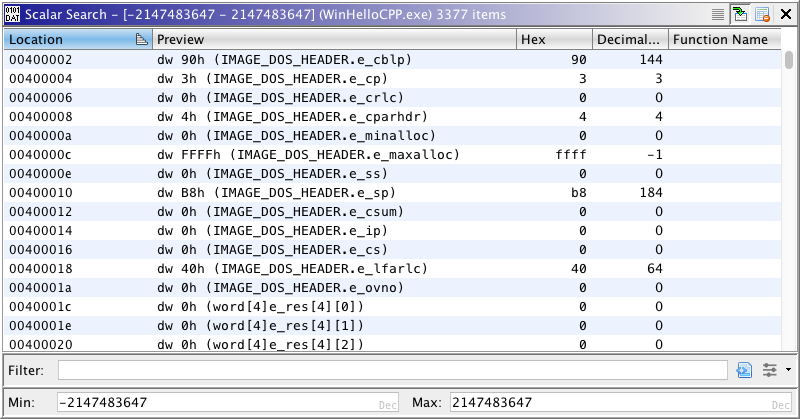The width and height of the screenshot is (800, 419).
Task: Click the column filter icon beside Filter field
Action: pos(744,370)
